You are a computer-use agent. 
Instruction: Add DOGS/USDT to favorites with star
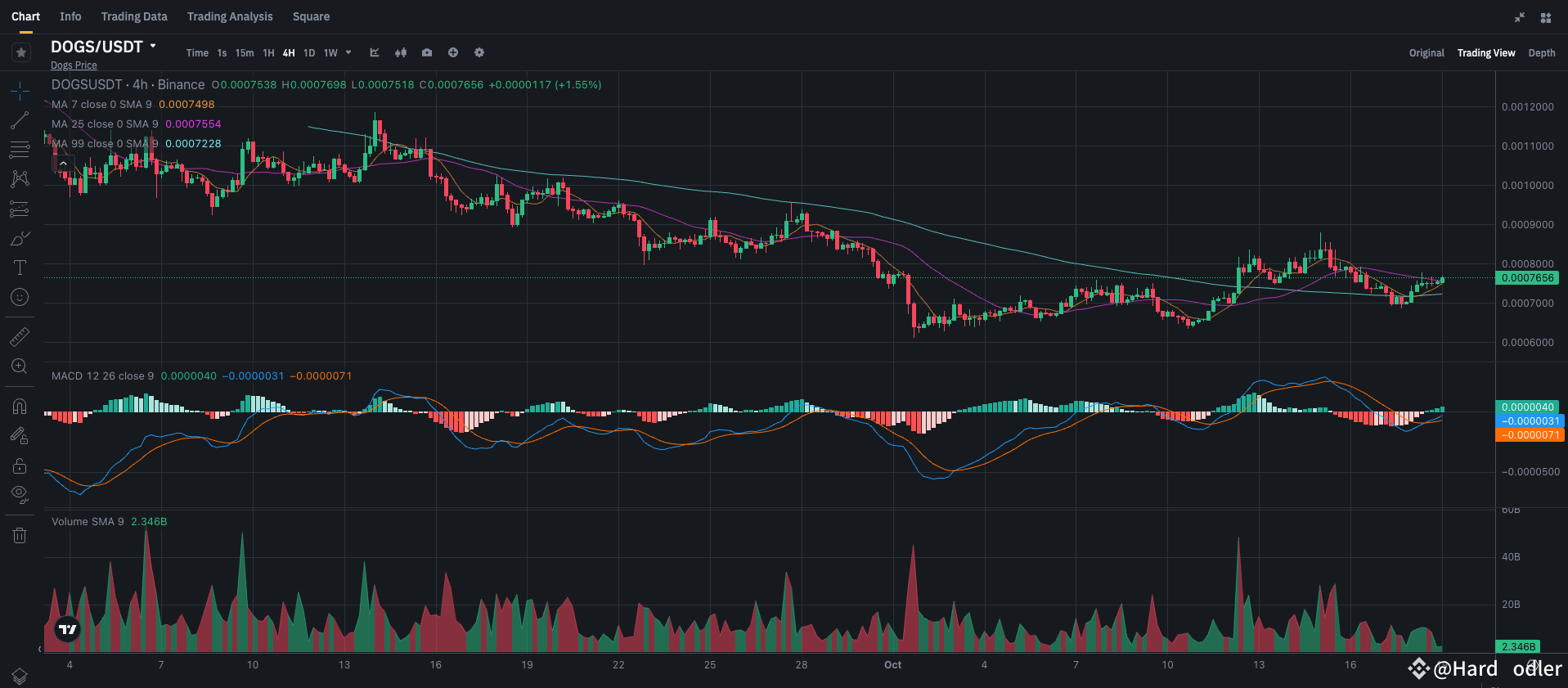pyautogui.click(x=21, y=52)
